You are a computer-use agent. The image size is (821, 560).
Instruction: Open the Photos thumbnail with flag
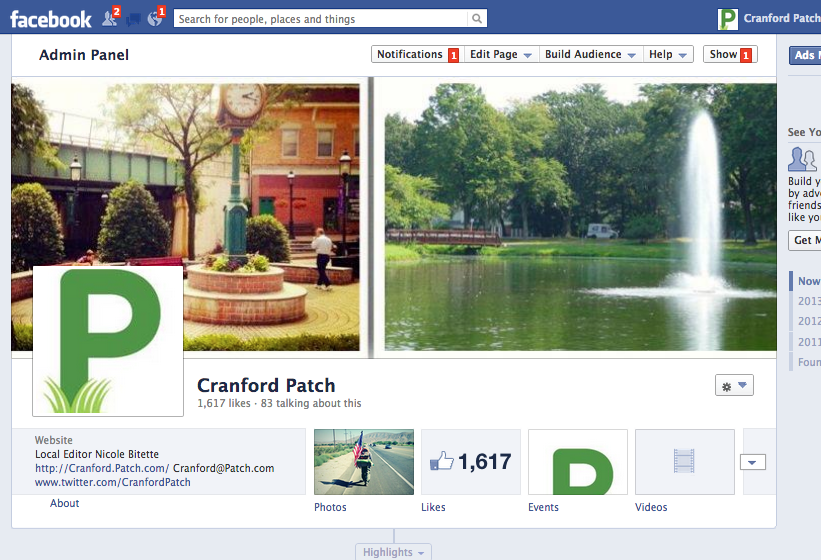[364, 462]
